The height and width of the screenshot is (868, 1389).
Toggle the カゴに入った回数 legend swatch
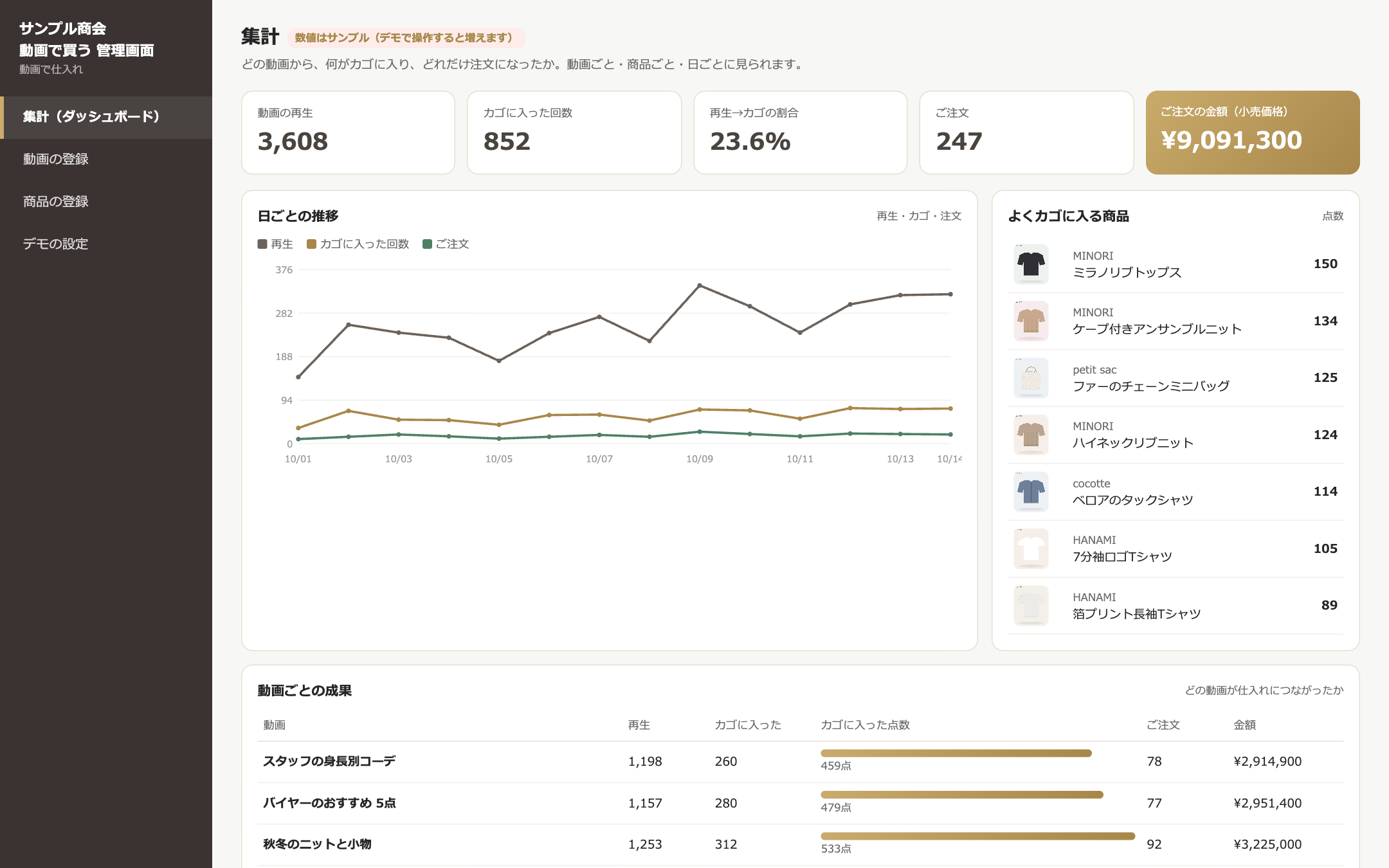(311, 244)
